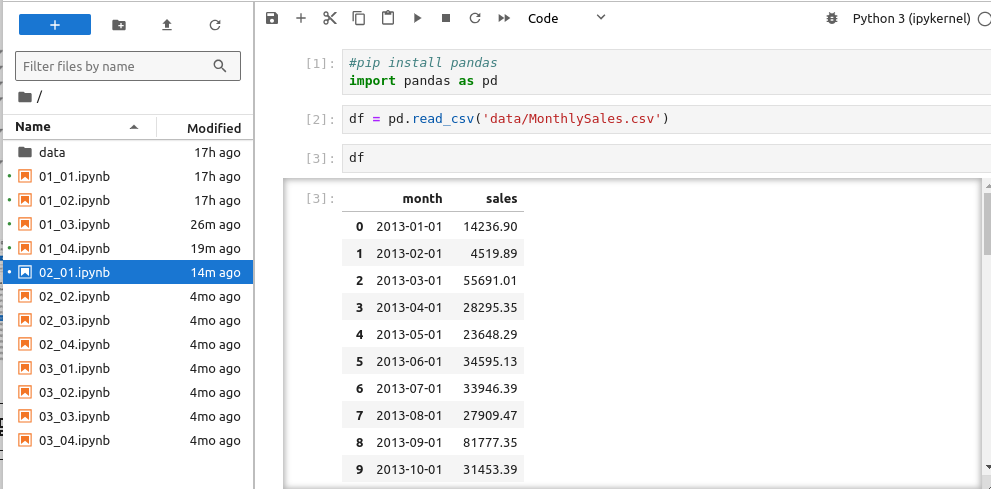Upload files to the file browser
This screenshot has width=991, height=489.
pyautogui.click(x=167, y=25)
